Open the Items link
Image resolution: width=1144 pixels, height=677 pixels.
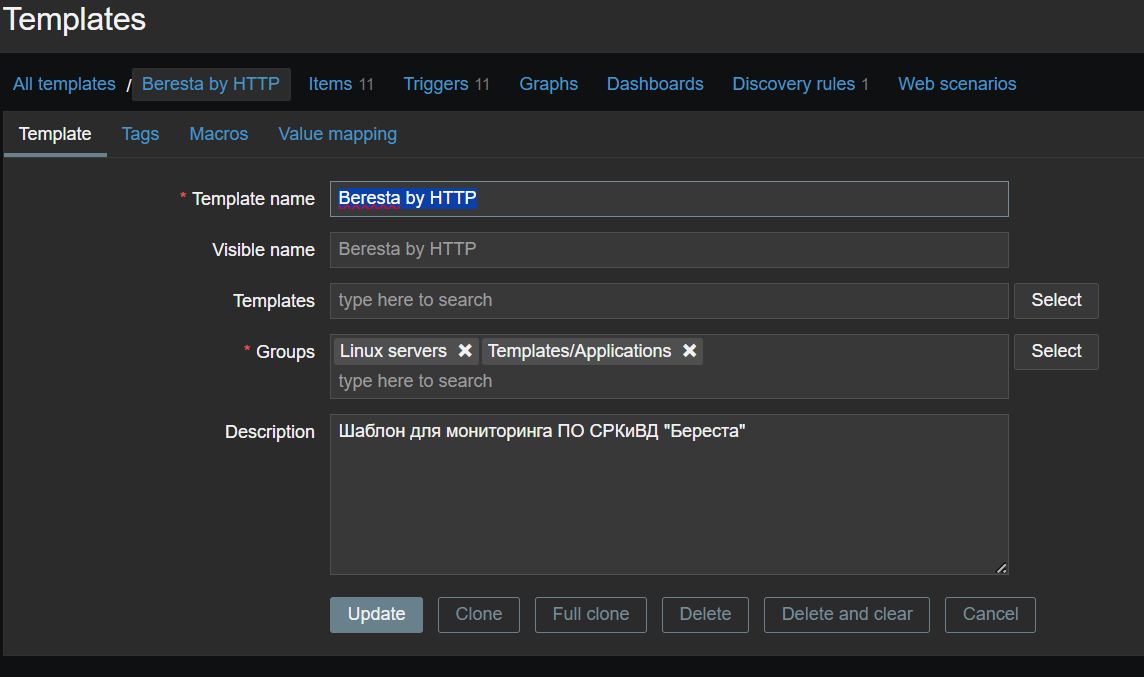tap(330, 84)
